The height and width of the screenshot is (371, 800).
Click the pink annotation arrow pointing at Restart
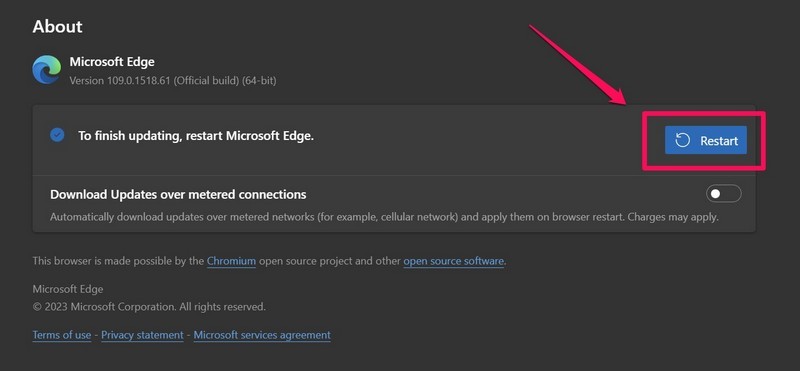click(578, 65)
